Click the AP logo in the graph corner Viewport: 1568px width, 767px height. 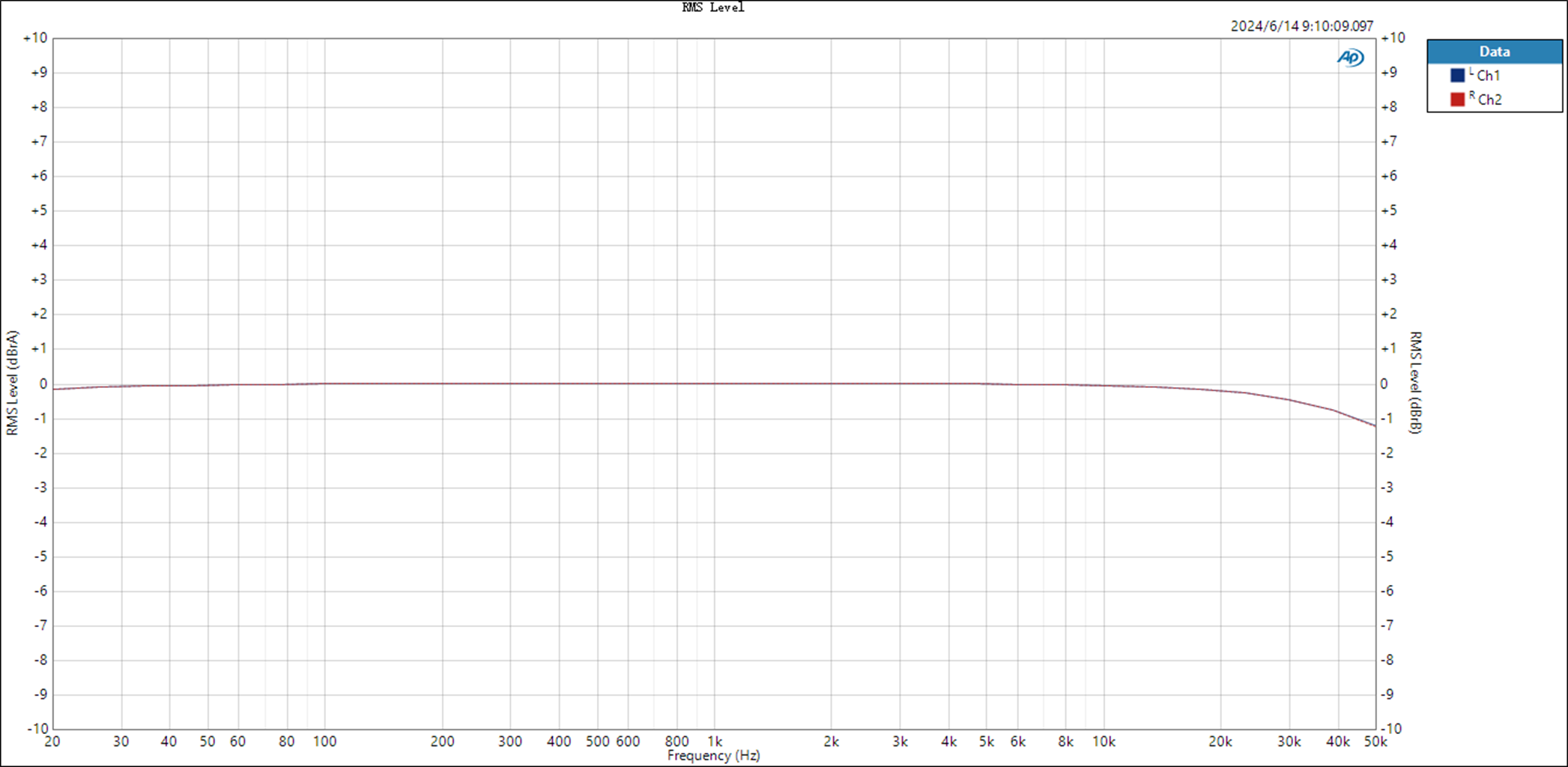pyautogui.click(x=1350, y=56)
